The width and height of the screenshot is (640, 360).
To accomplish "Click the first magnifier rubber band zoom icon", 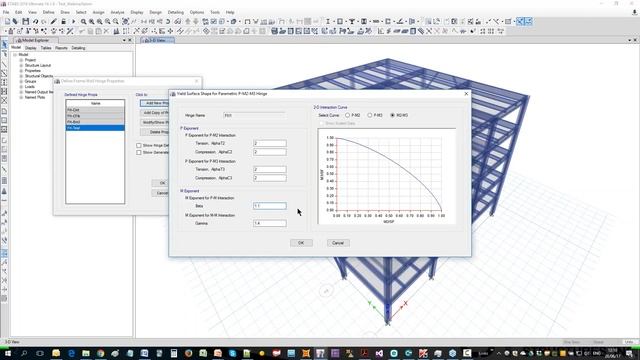I will pyautogui.click(x=84, y=21).
